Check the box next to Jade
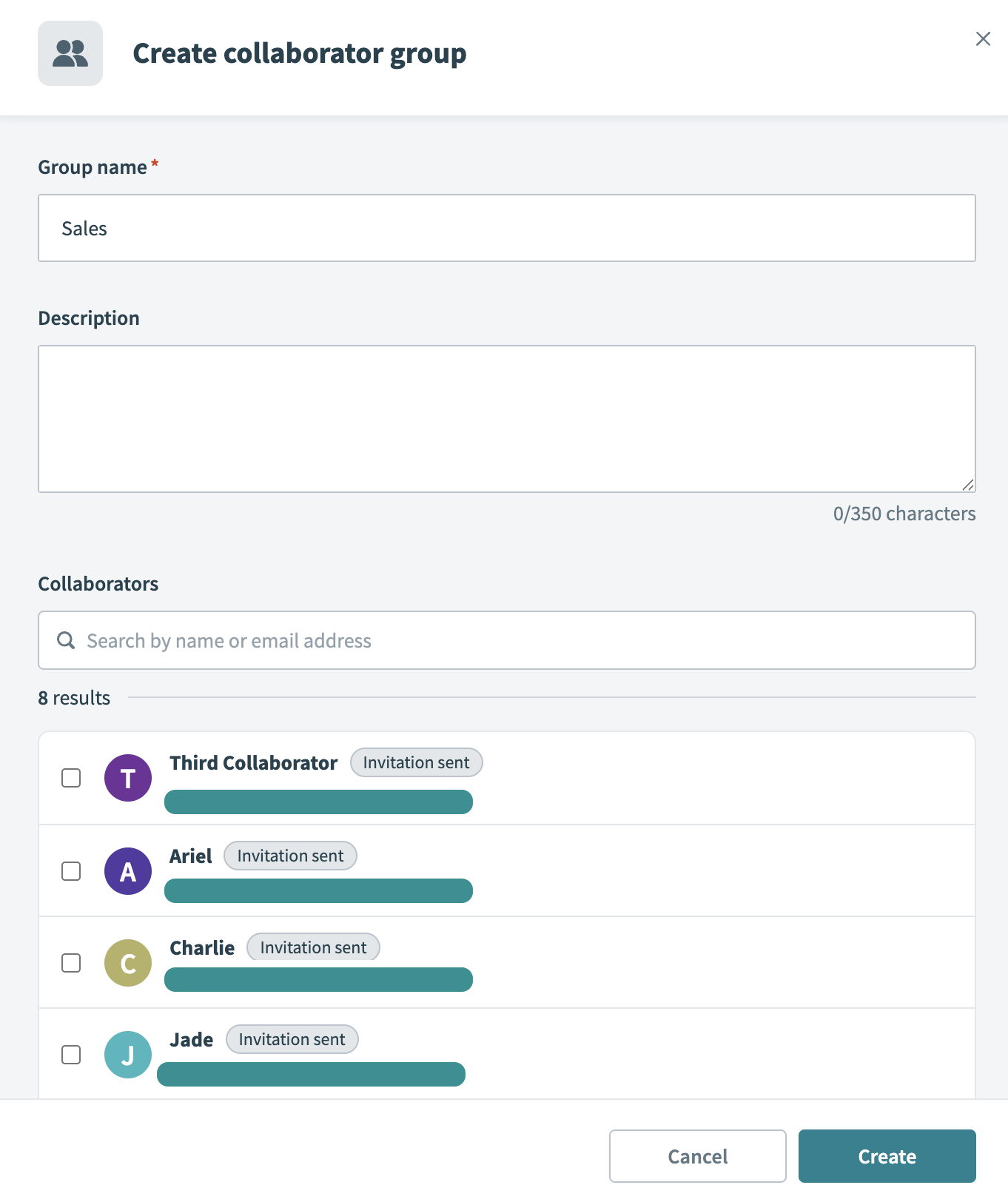 pos(71,1054)
